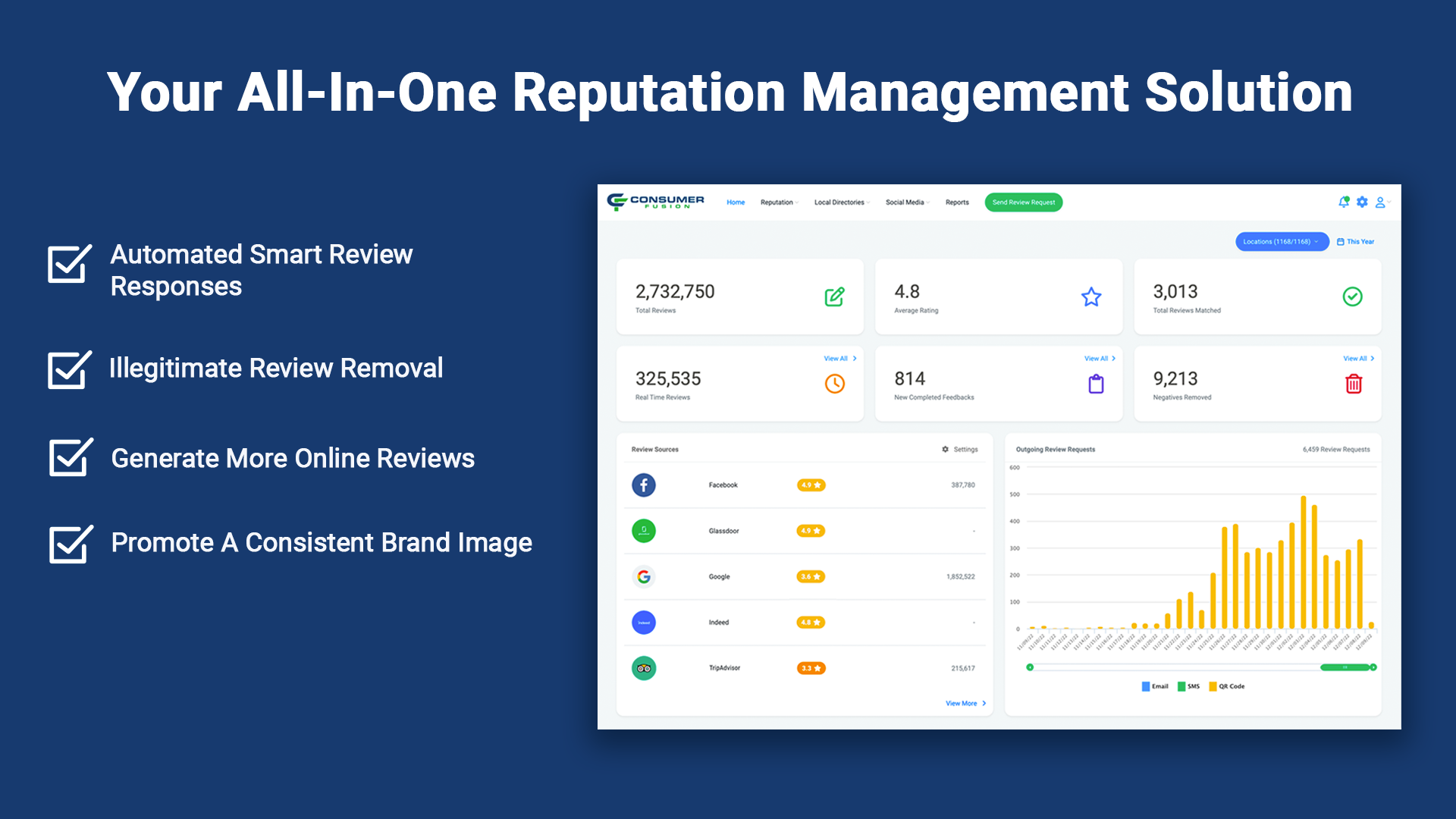The height and width of the screenshot is (819, 1456).
Task: Click the 2,732,750 Total Reviews value
Action: coord(675,291)
